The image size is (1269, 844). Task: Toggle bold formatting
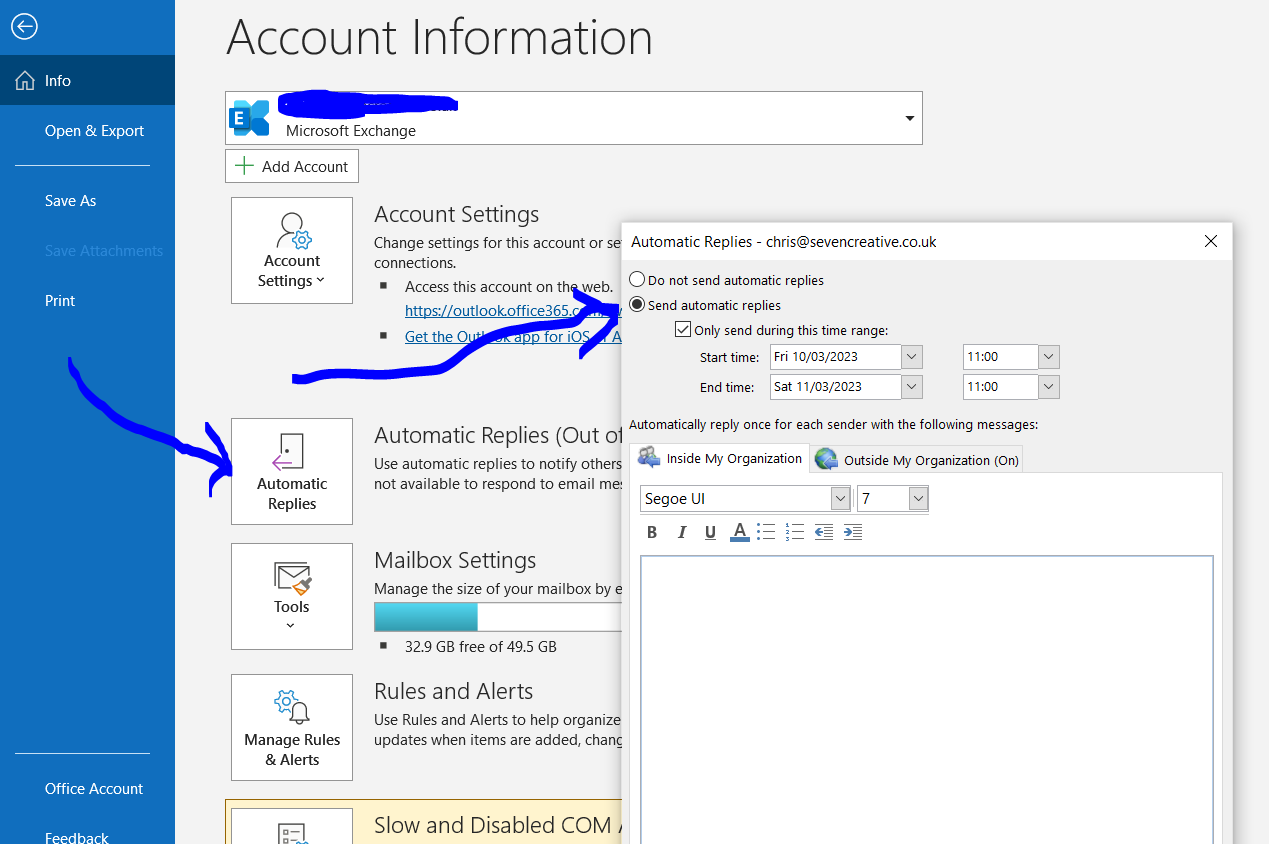(652, 532)
